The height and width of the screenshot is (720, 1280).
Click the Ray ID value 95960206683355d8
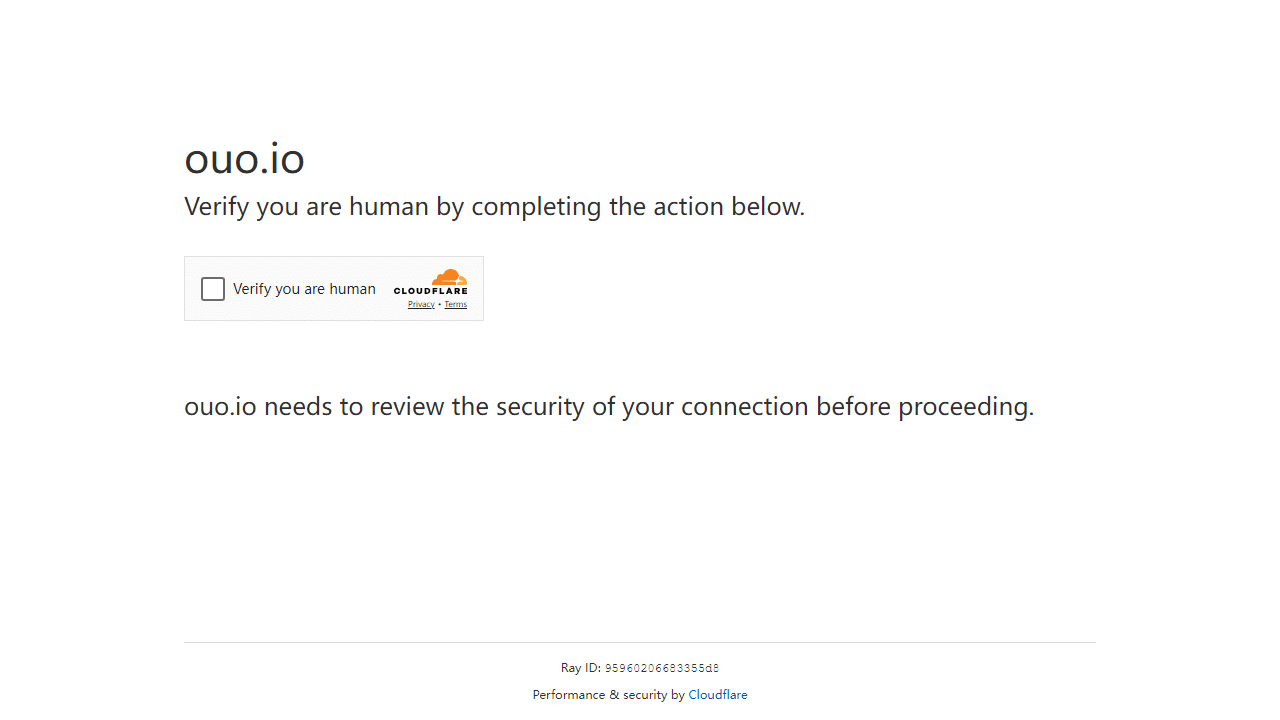coord(662,668)
